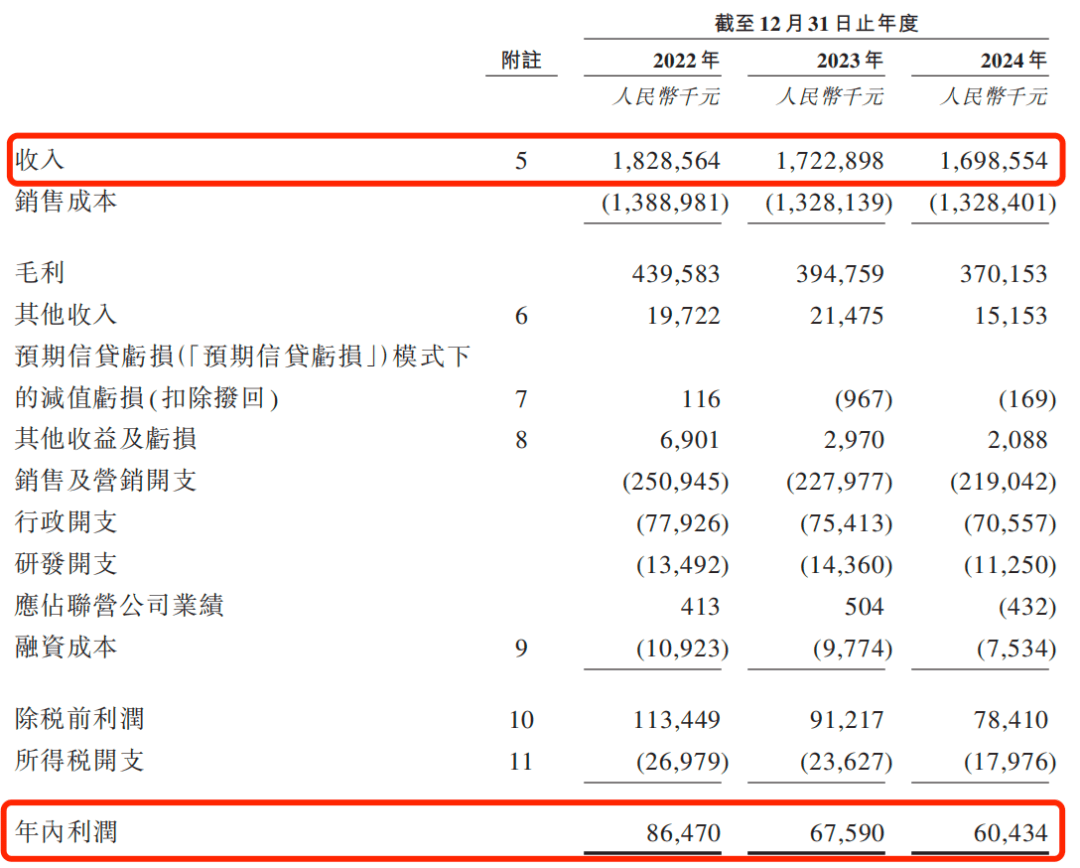Screen dimensions: 1080x868
Task: Click 2022 net profit 86,470
Action: (x=683, y=833)
